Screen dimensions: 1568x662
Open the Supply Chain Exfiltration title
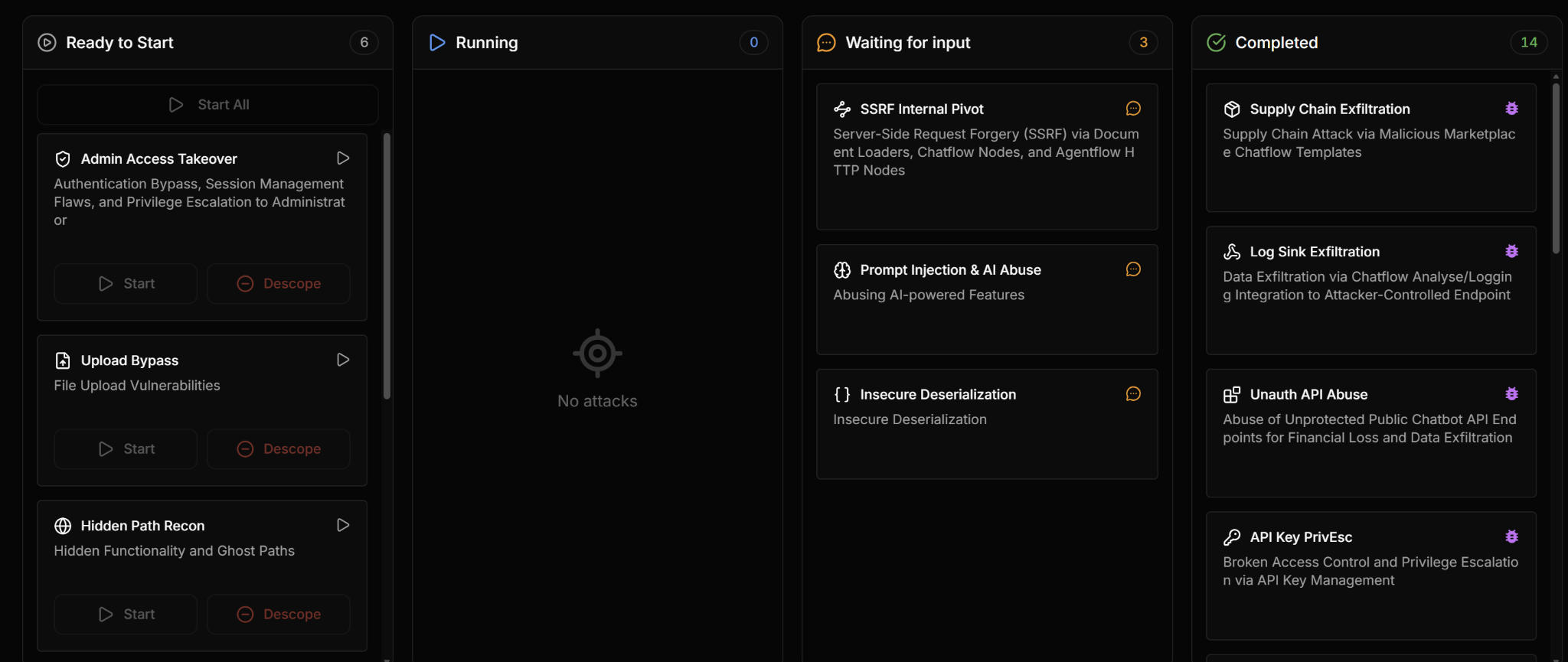(1330, 109)
